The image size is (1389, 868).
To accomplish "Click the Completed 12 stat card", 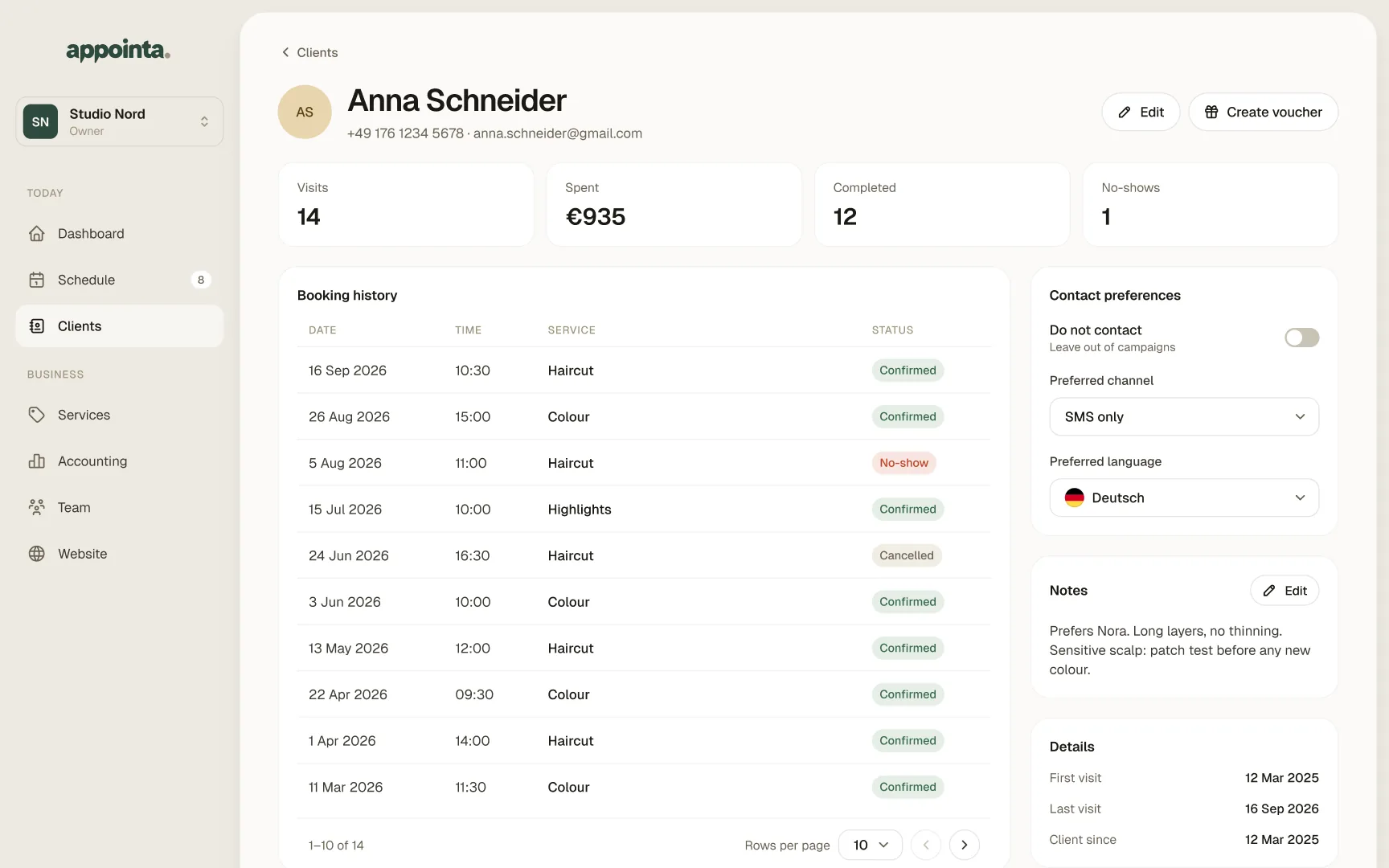I will click(942, 205).
